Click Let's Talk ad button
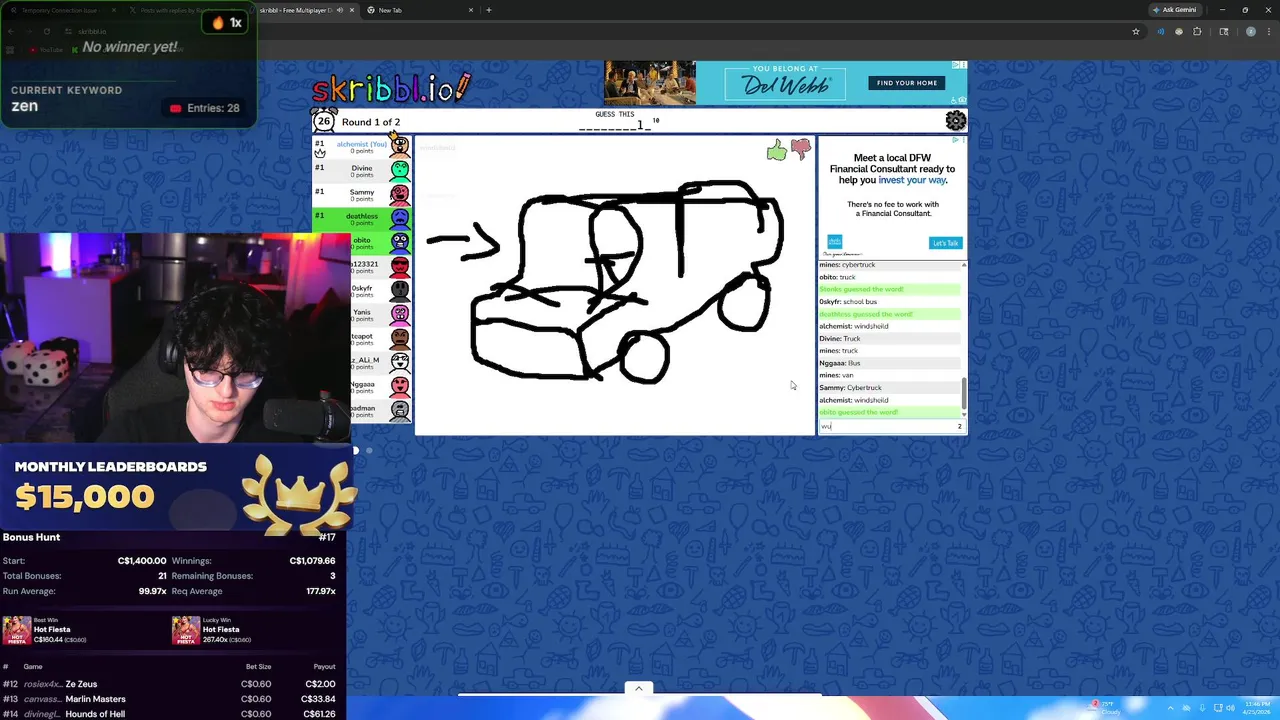This screenshot has height=720, width=1280. [945, 243]
